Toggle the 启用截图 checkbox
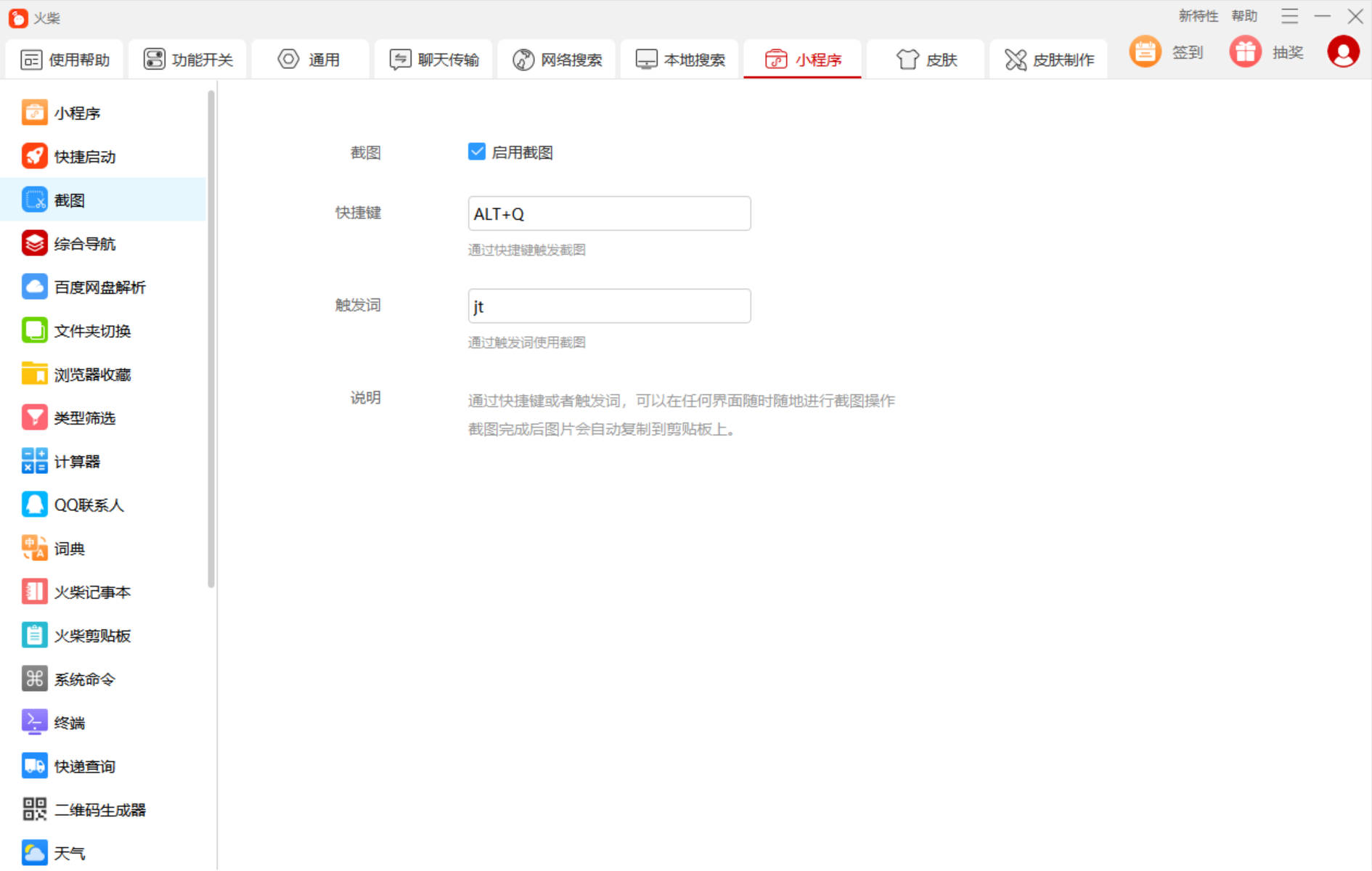This screenshot has height=871, width=1372. 477,152
